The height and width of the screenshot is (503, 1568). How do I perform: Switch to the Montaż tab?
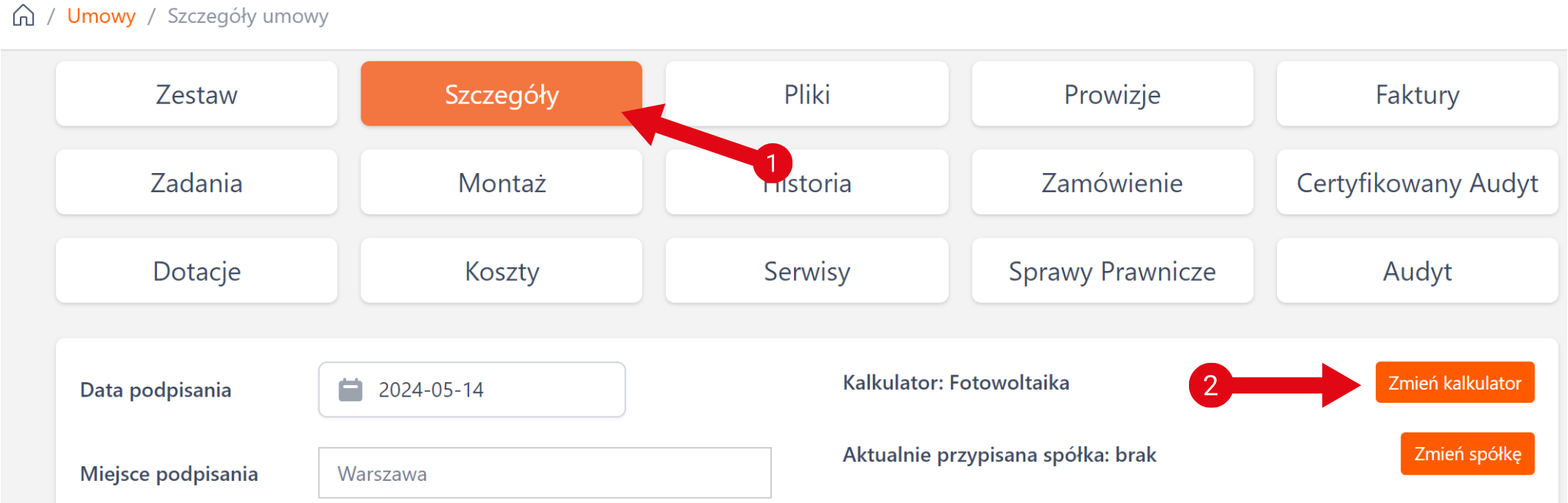[x=501, y=183]
